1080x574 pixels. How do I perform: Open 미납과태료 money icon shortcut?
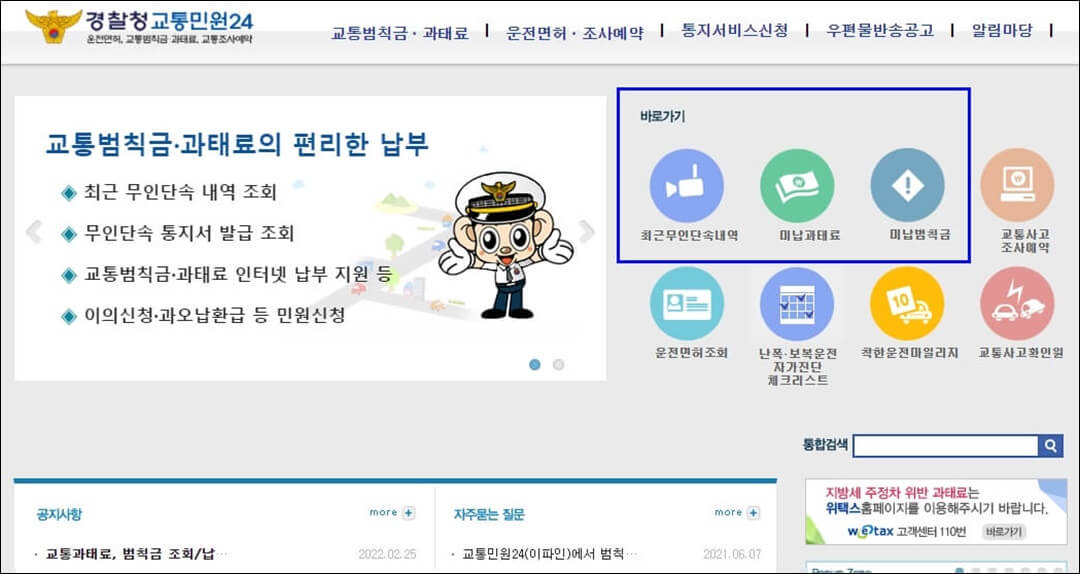coord(797,185)
